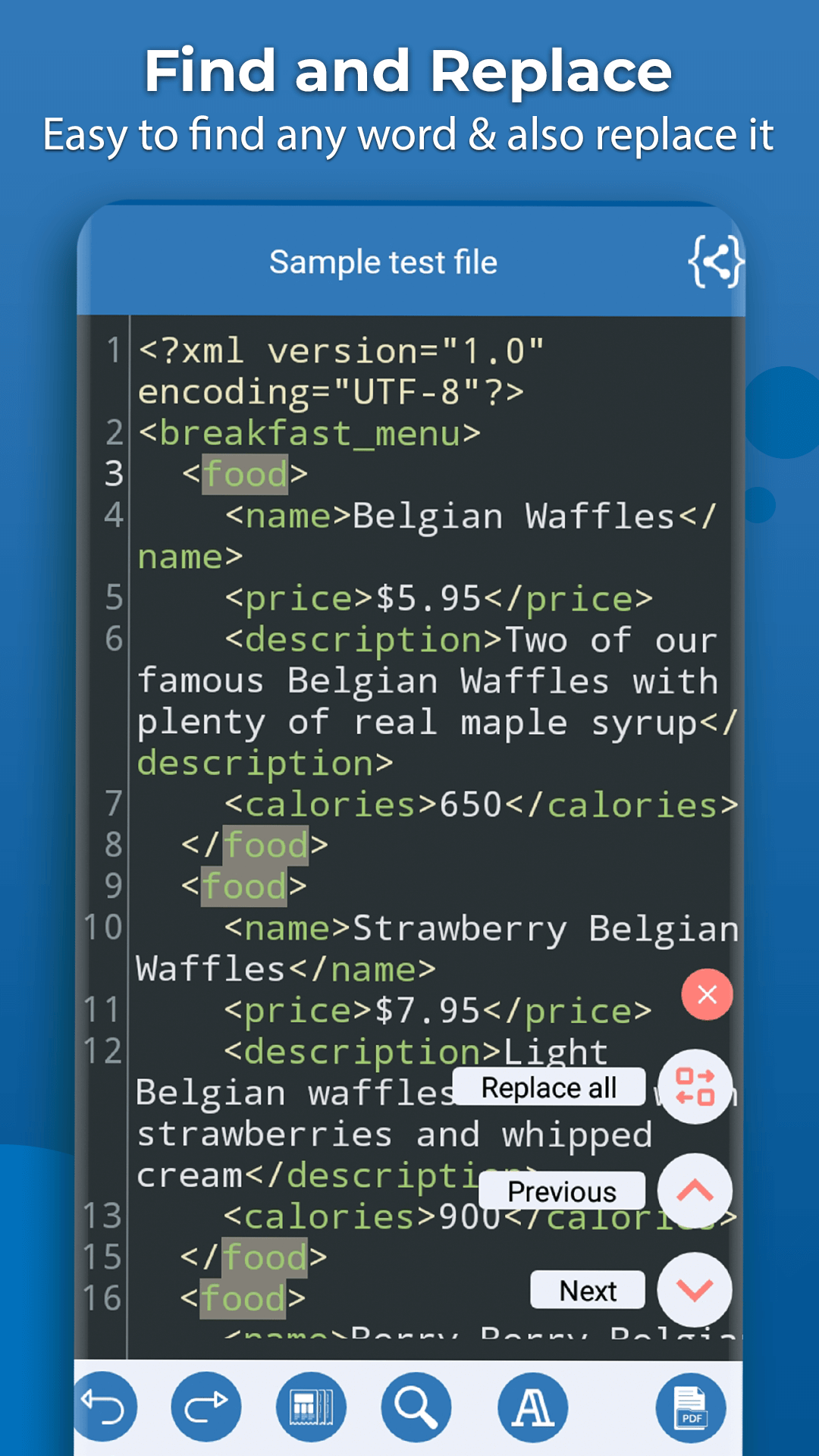This screenshot has height=1456, width=819.
Task: Tap the undo arrow icon
Action: click(105, 1407)
